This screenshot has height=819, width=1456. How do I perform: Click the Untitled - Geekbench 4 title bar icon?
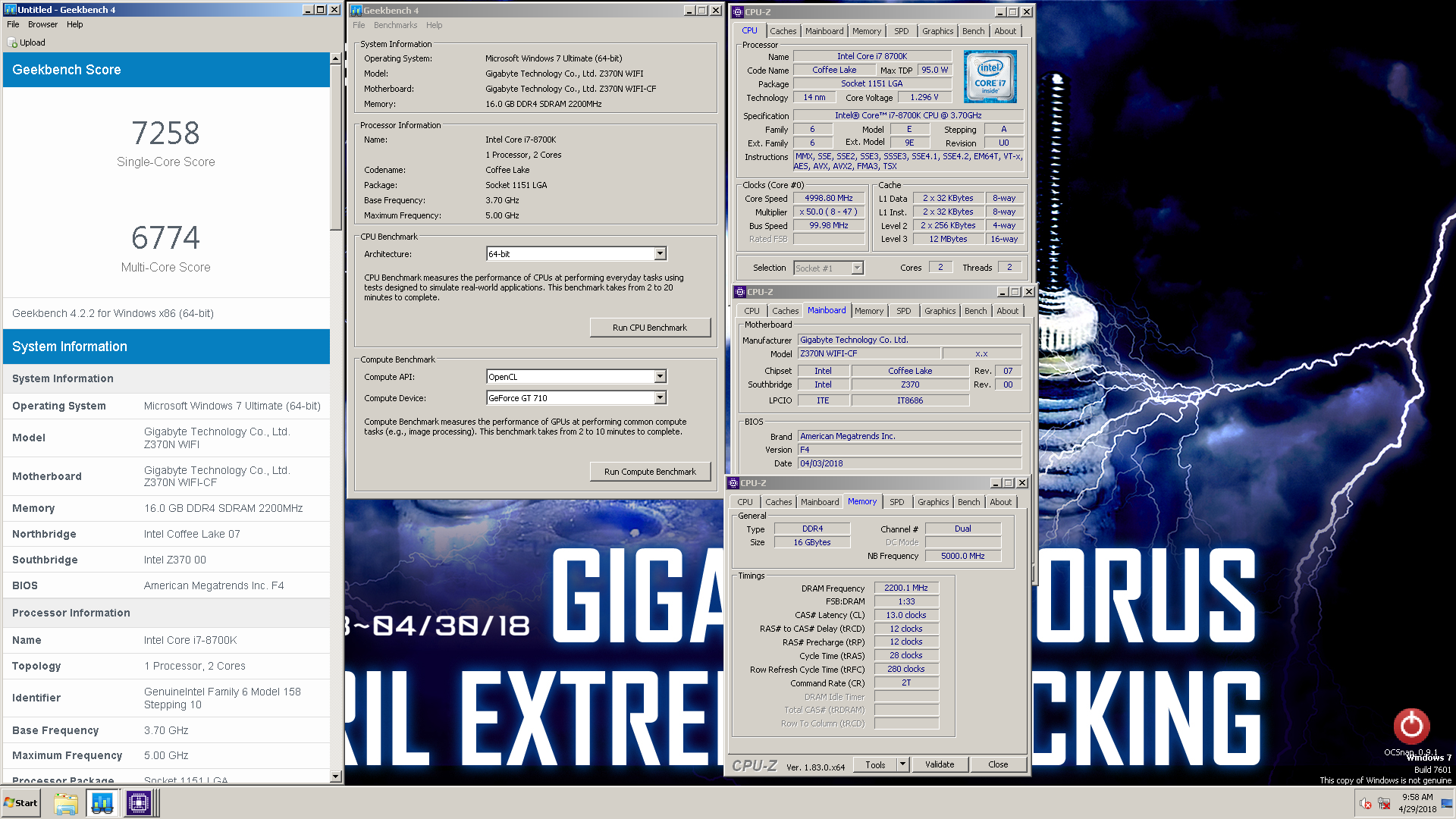coord(11,10)
